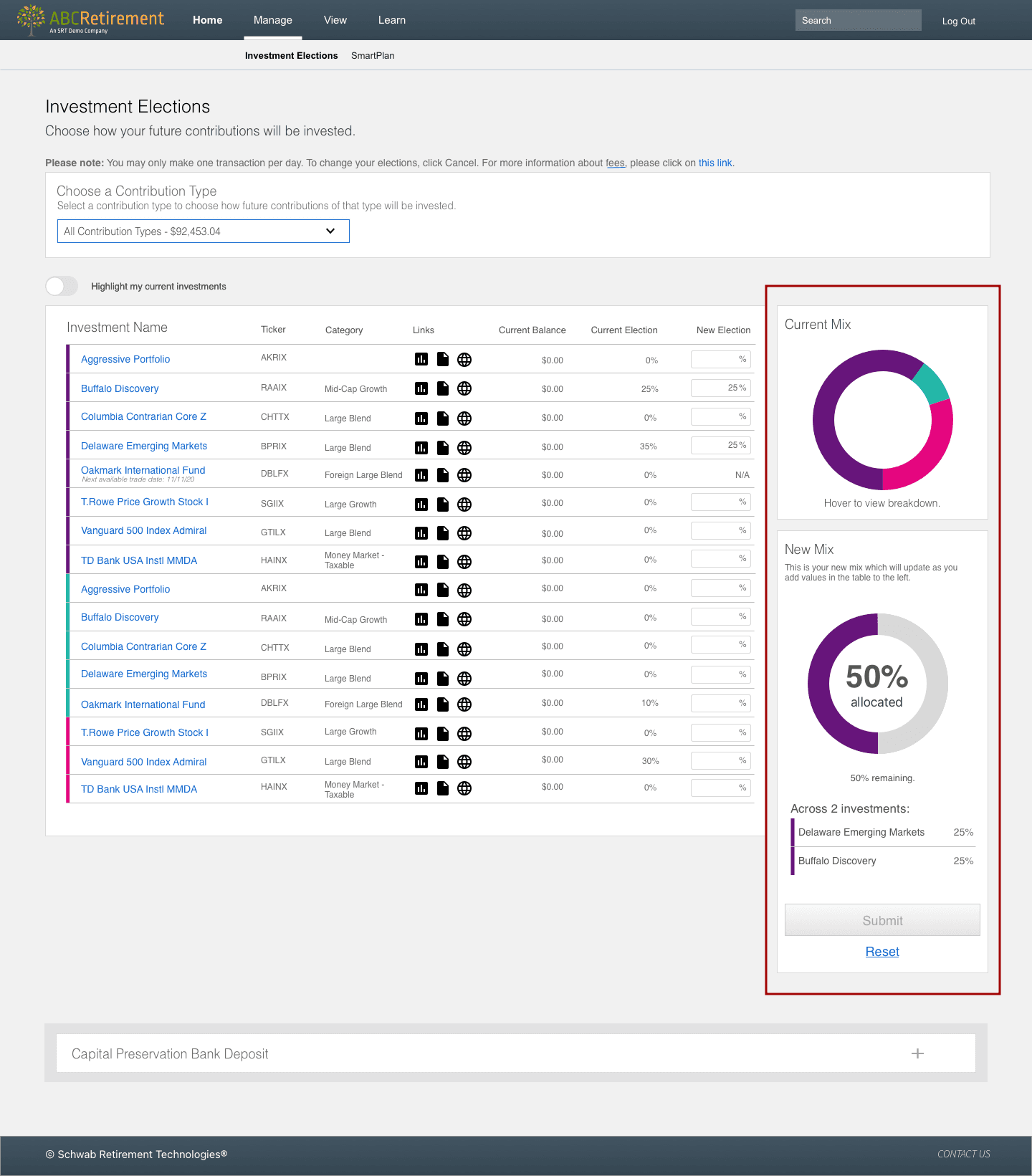View chart for Oakmark fund with 10% election

(x=421, y=704)
